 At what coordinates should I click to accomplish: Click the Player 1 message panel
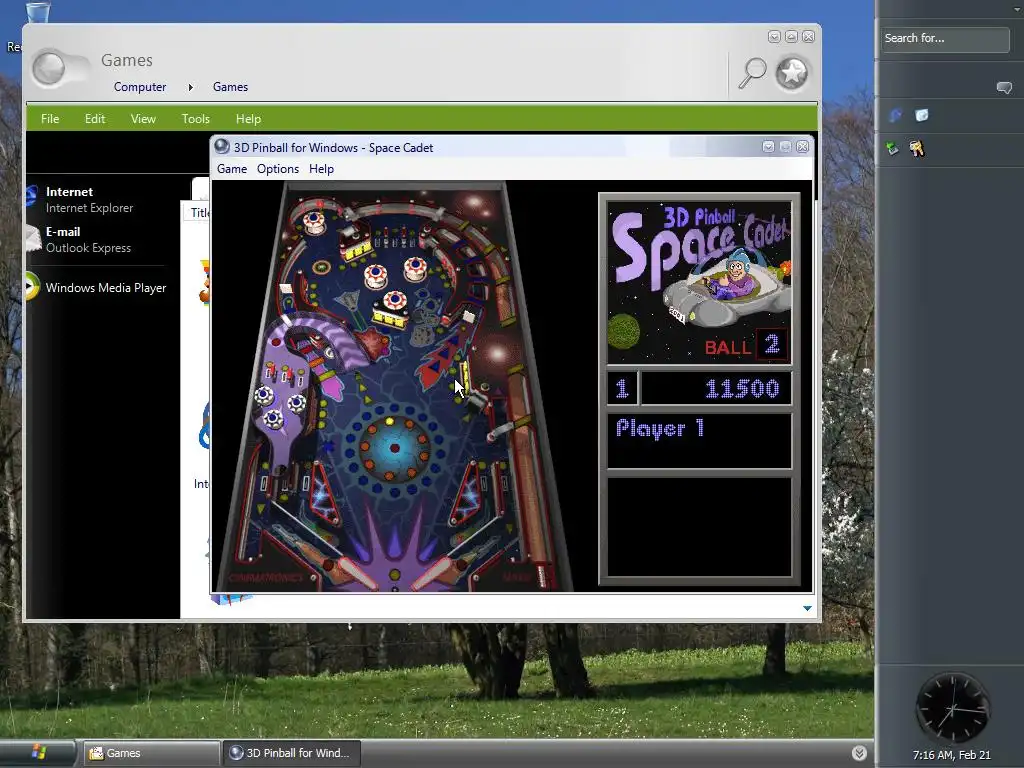tap(699, 441)
